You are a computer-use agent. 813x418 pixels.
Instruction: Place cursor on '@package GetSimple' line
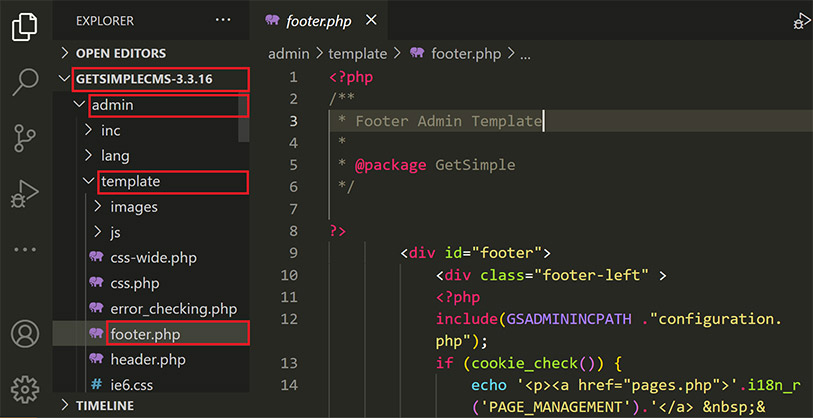click(427, 165)
